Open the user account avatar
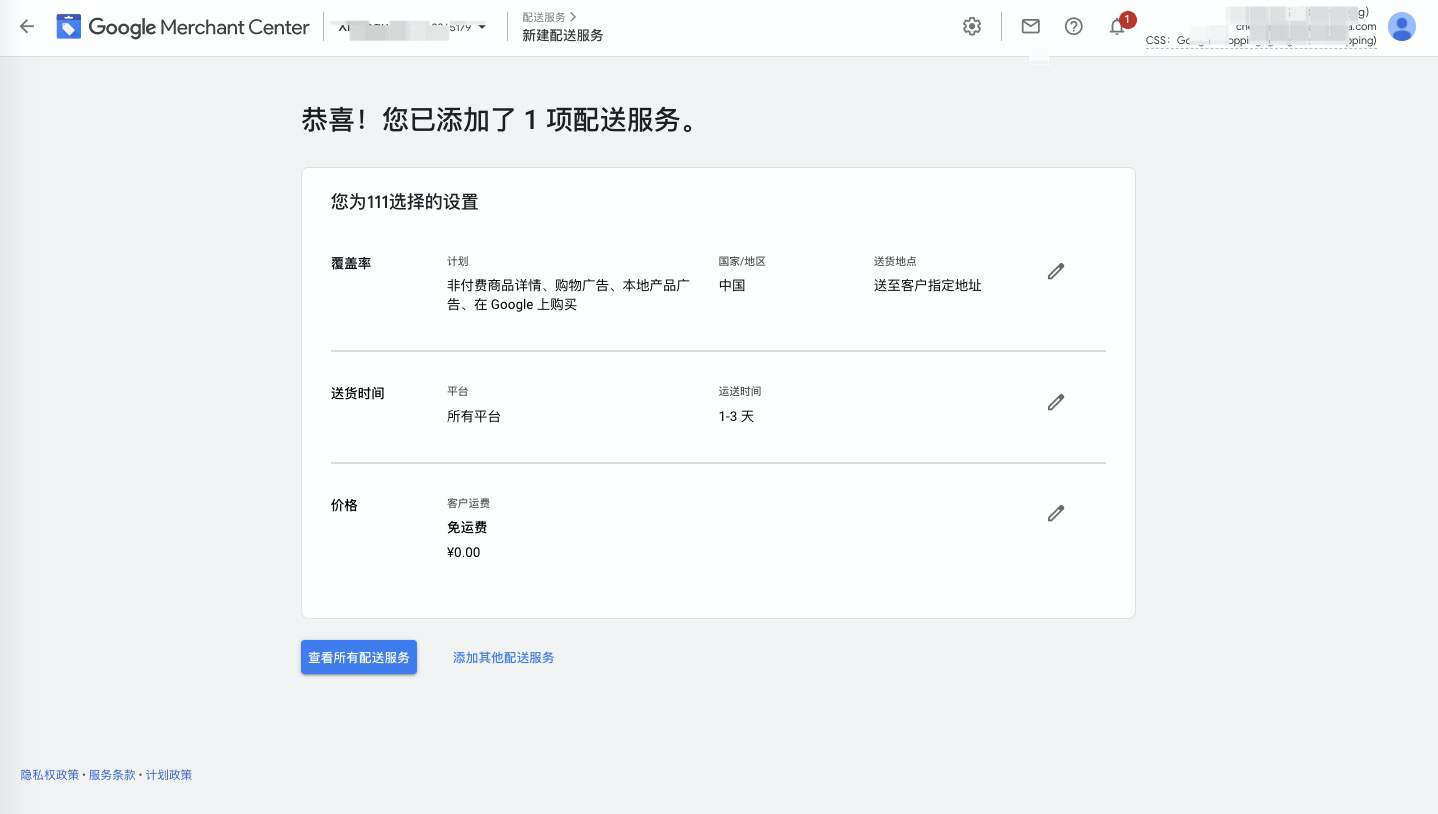1438x814 pixels. point(1402,27)
